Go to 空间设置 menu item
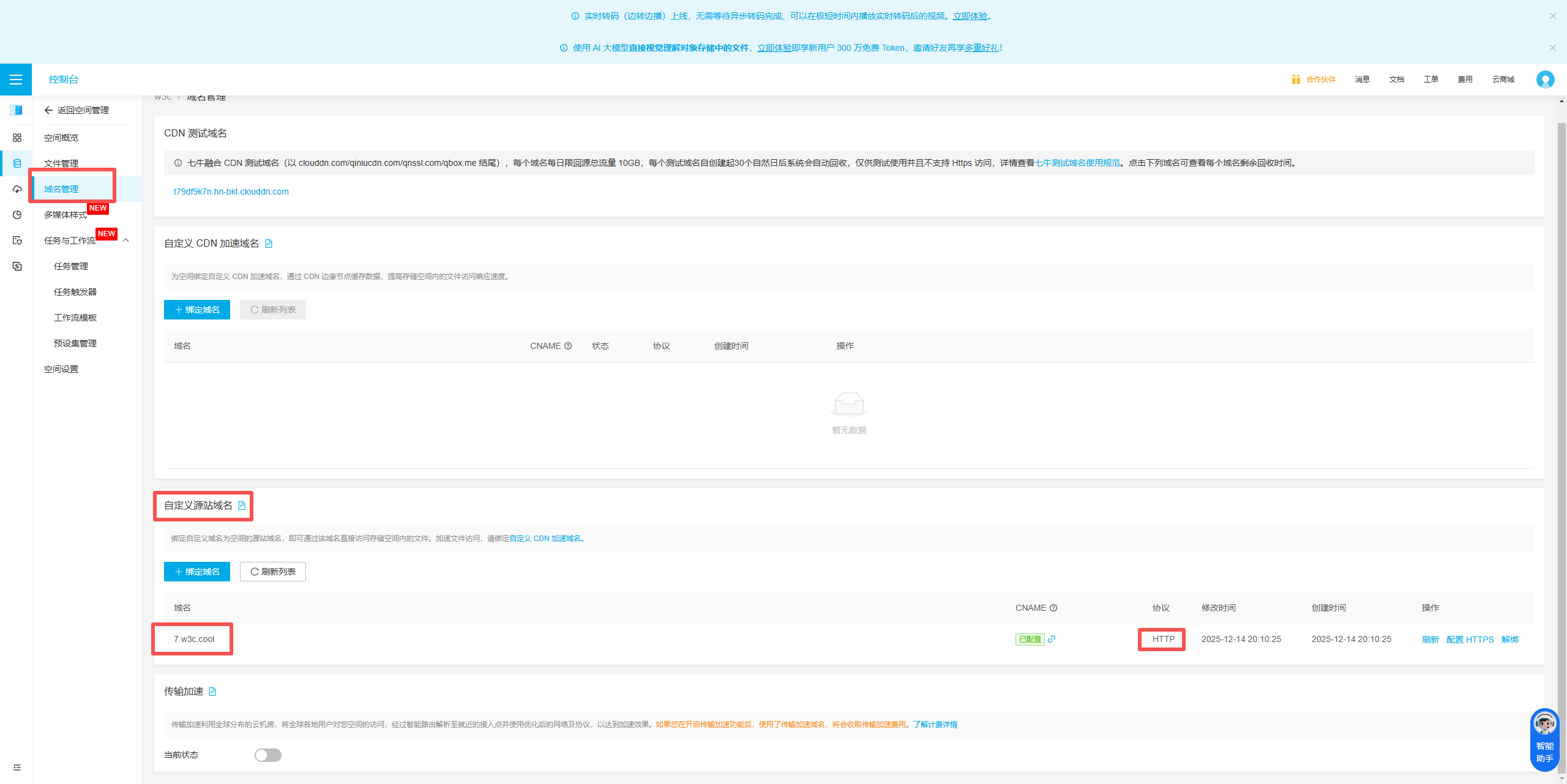The width and height of the screenshot is (1567, 784). (x=61, y=369)
